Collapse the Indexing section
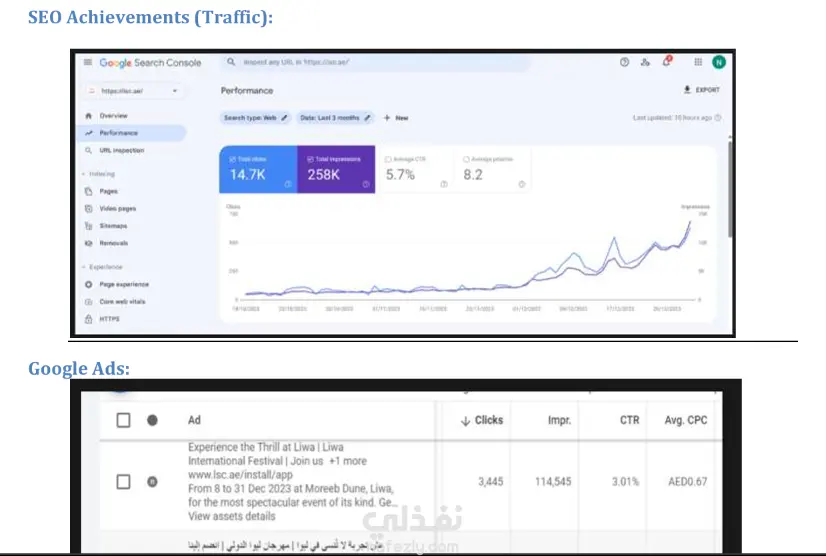This screenshot has width=826, height=556. pyautogui.click(x=99, y=174)
